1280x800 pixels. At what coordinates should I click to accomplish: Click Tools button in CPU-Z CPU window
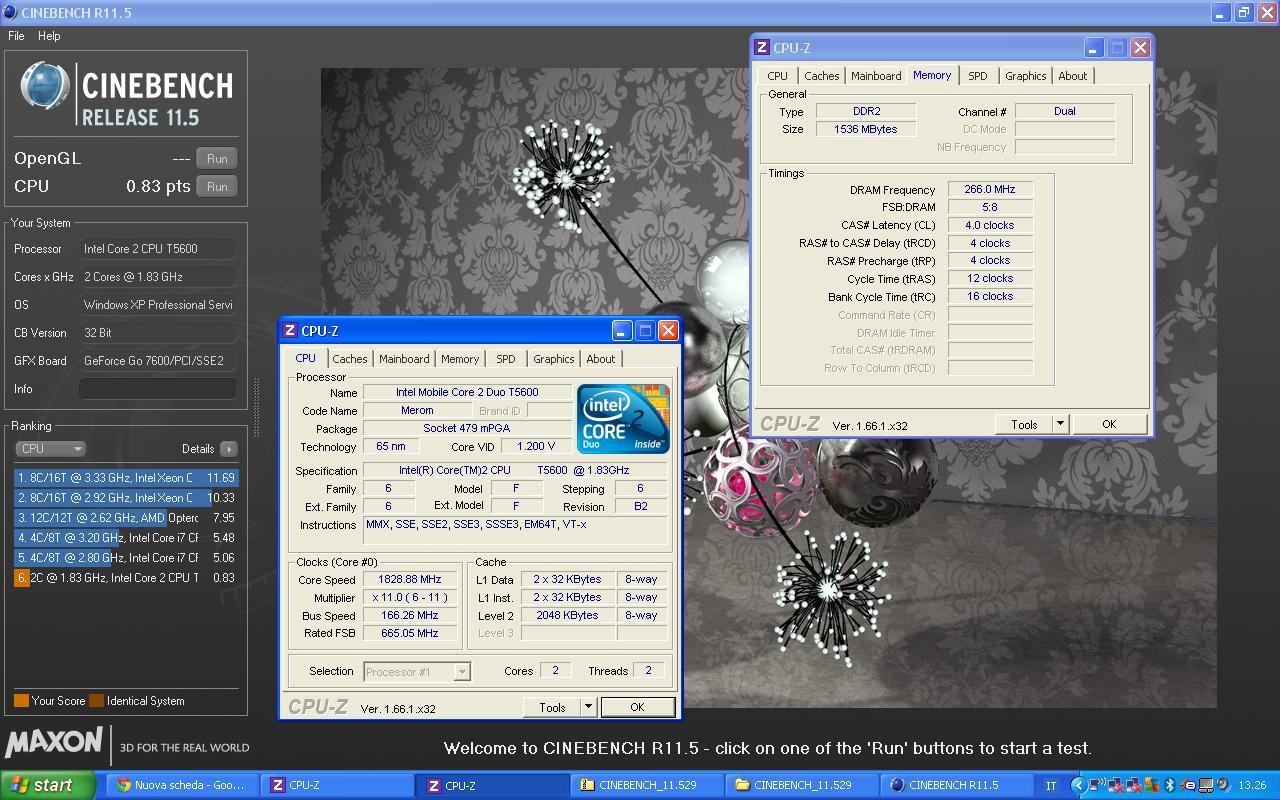(552, 707)
